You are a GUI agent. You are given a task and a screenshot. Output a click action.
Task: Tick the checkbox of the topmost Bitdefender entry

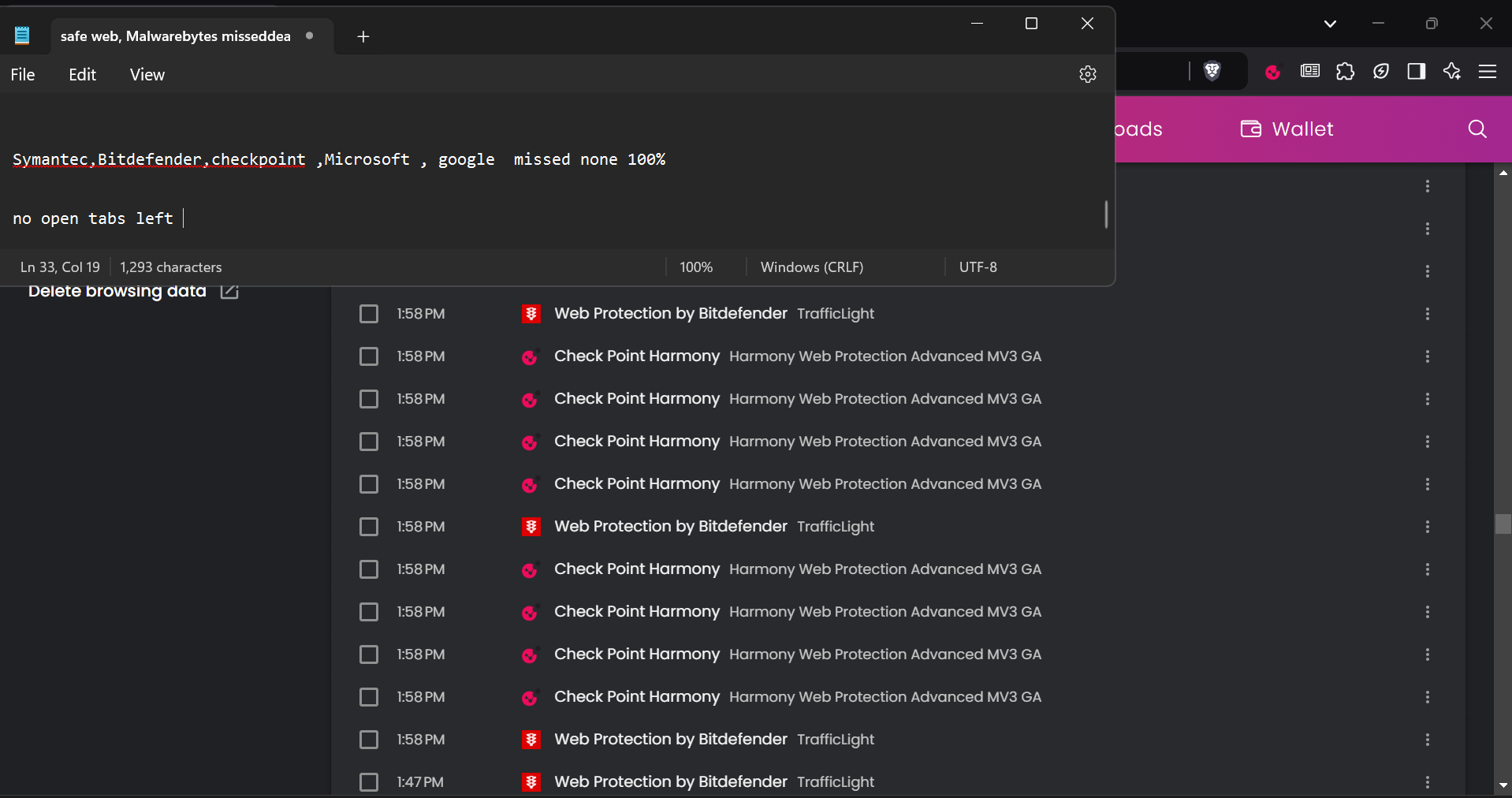coord(369,314)
